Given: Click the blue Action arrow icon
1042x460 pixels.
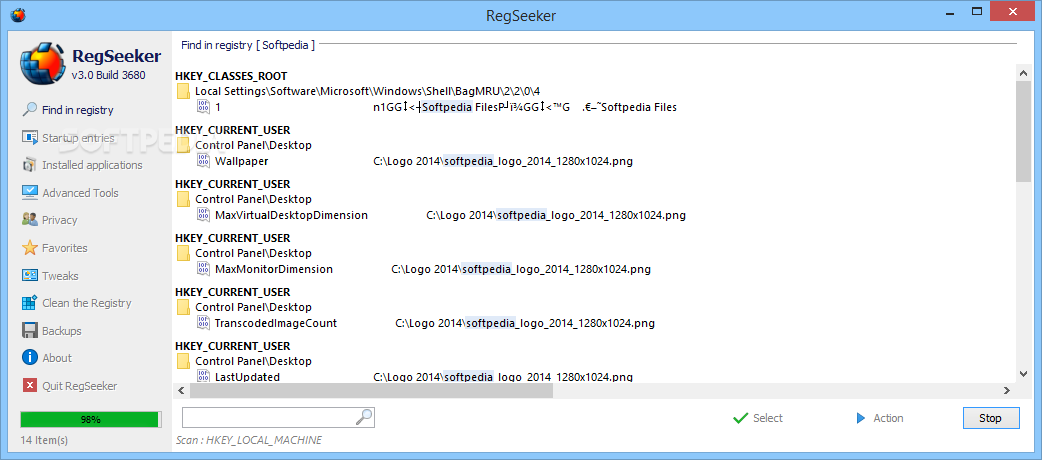Looking at the screenshot, I should (861, 418).
